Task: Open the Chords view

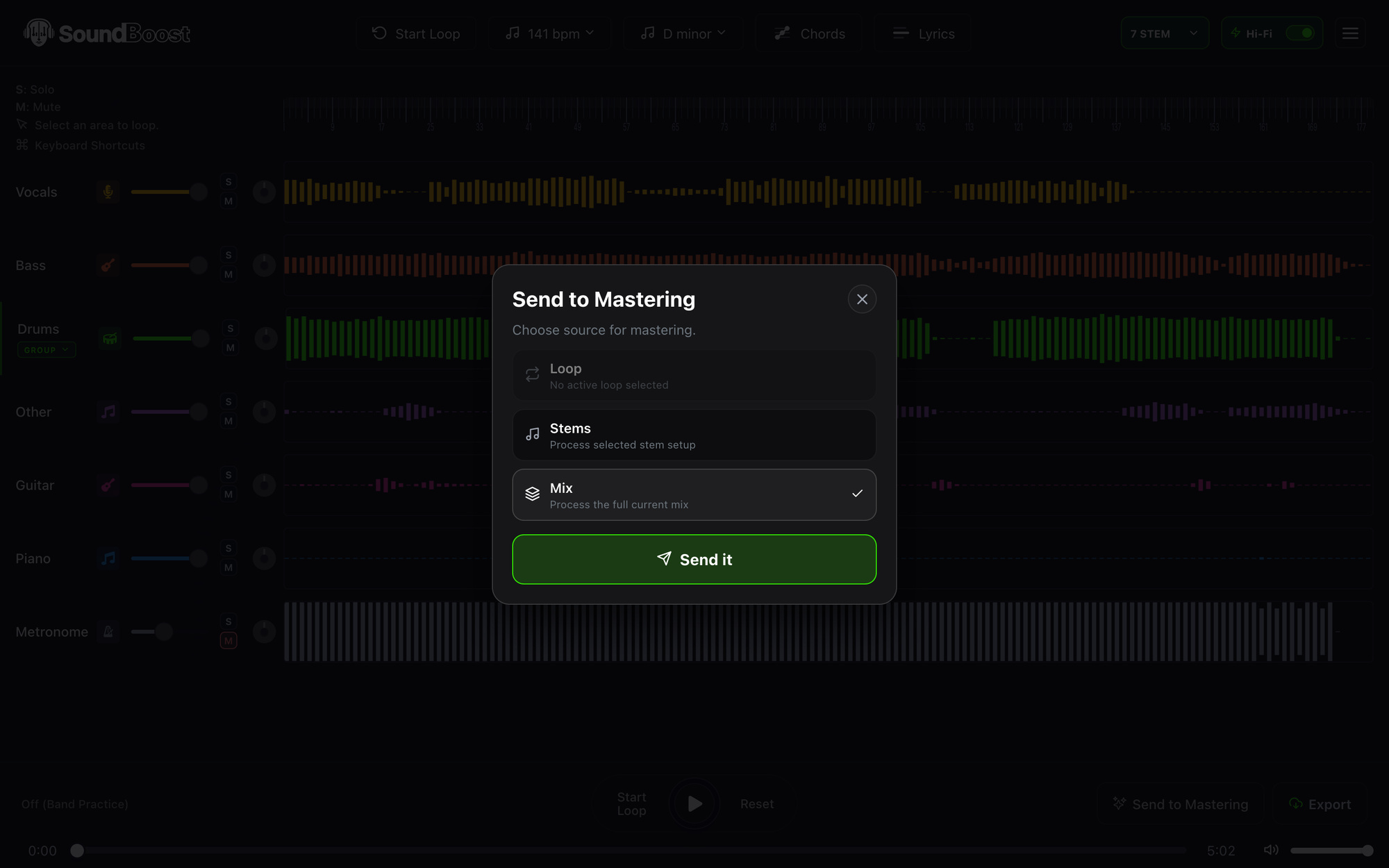Action: (x=809, y=33)
